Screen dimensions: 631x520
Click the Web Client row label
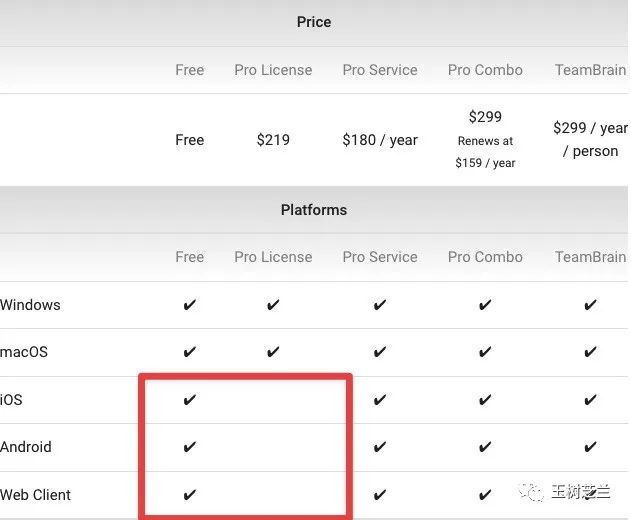point(36,495)
